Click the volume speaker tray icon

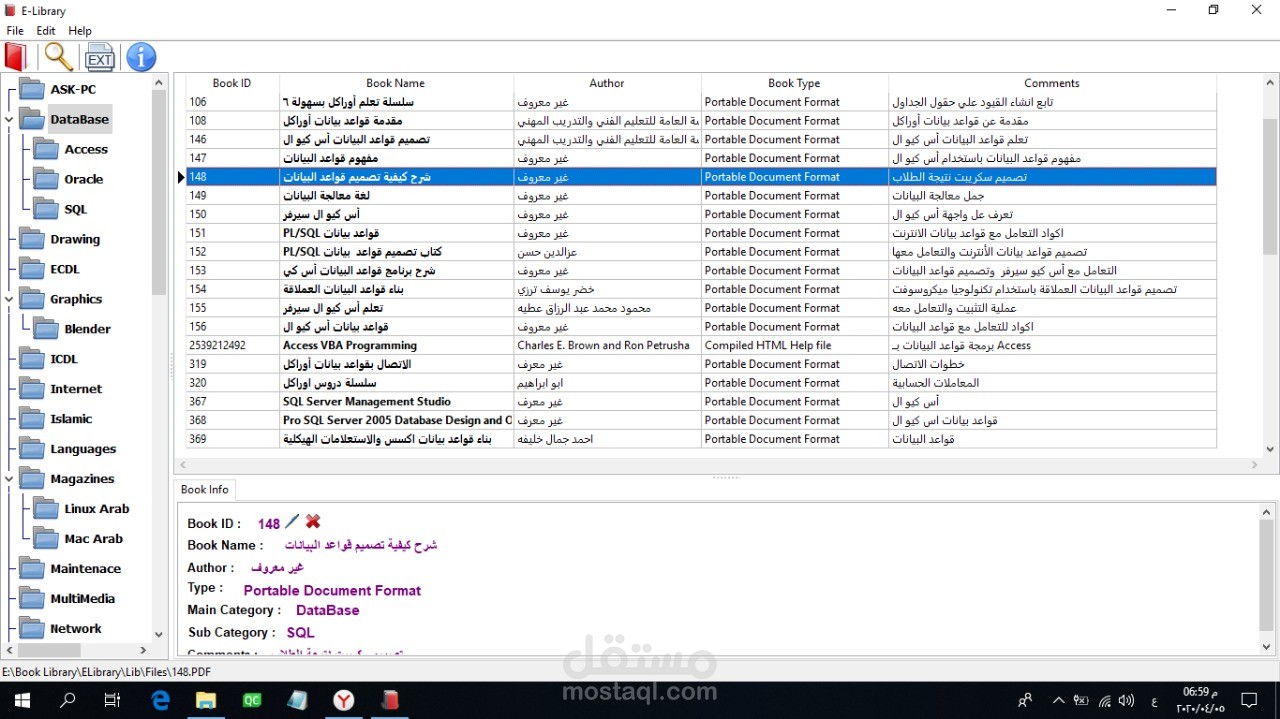point(1127,700)
